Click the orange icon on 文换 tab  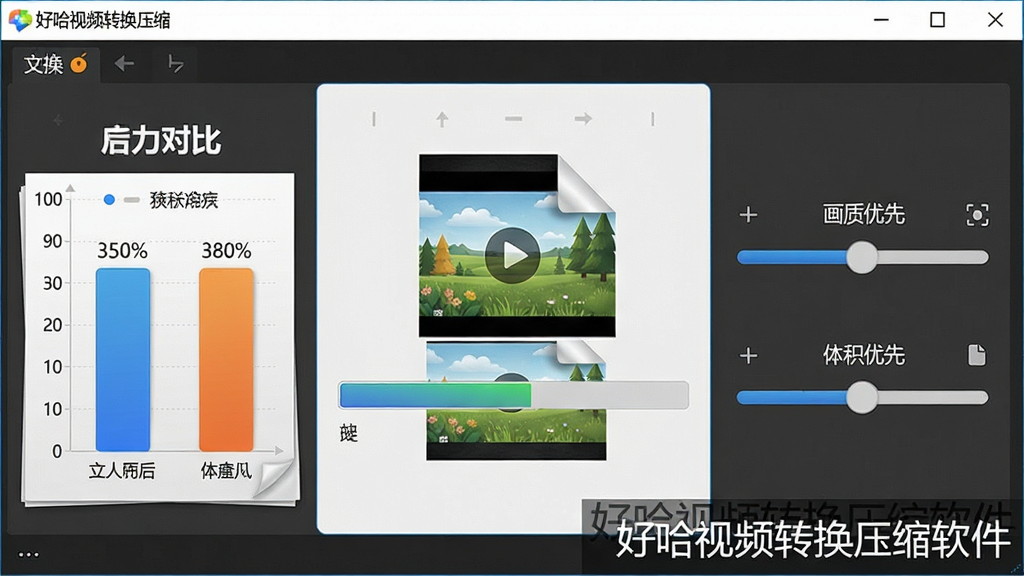click(x=79, y=63)
